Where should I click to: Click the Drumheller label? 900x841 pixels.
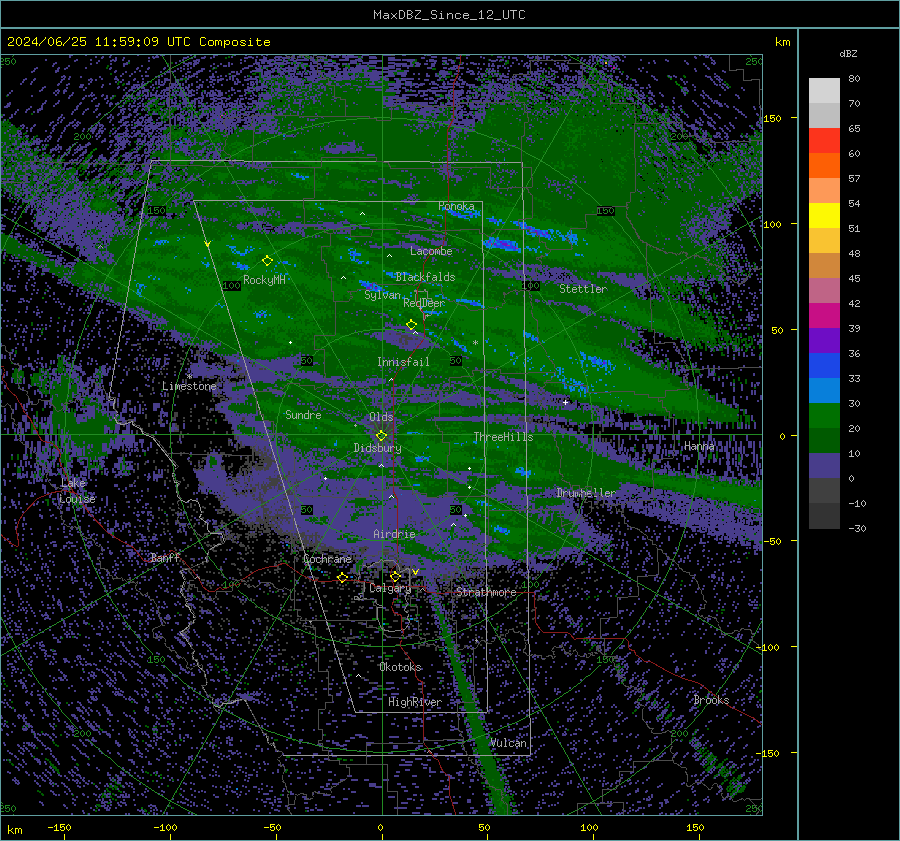pos(586,493)
